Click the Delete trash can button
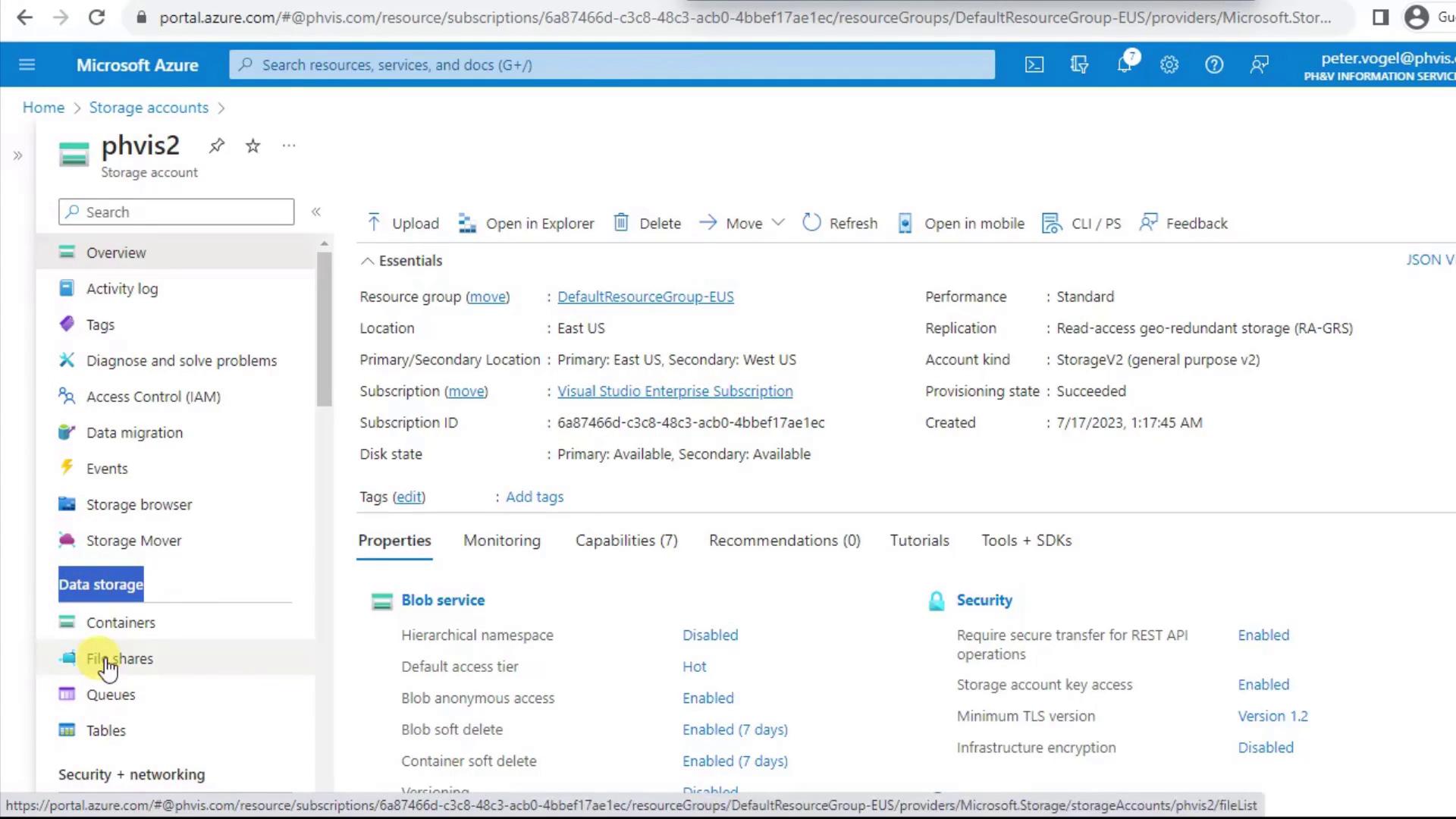Screen dimensions: 1456x819 647,223
